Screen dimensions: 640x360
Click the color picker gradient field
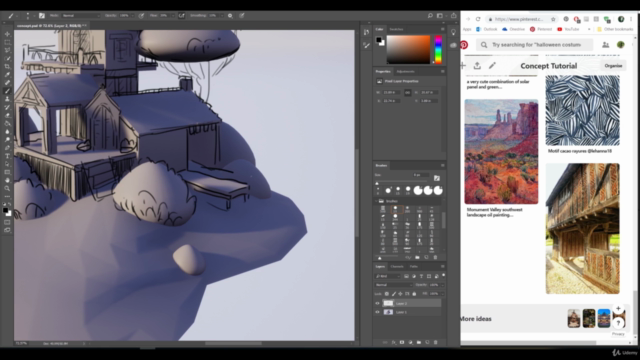coord(408,49)
